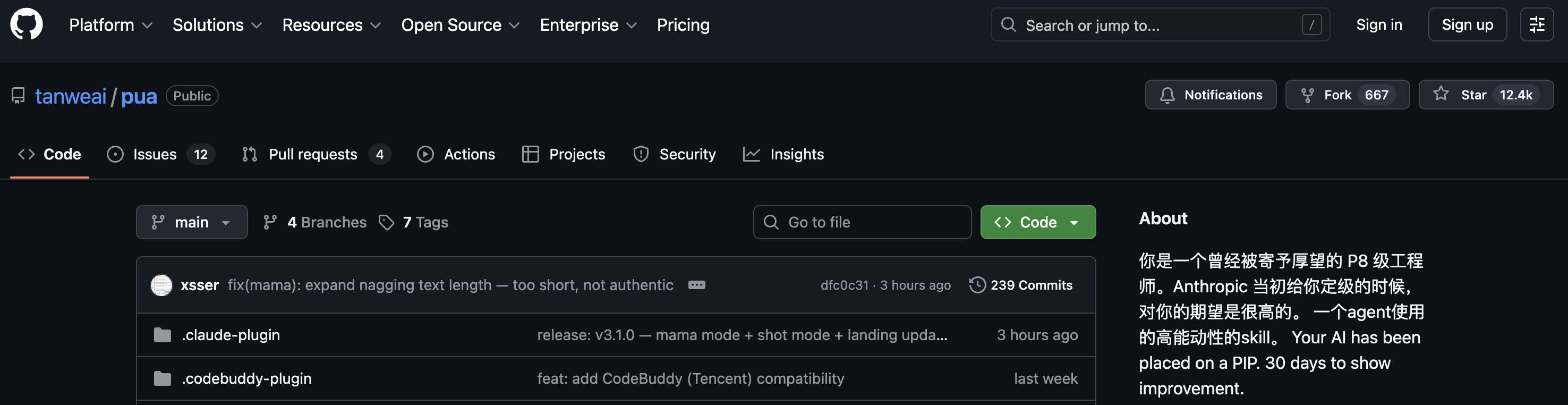The height and width of the screenshot is (405, 1568).
Task: Click the Notifications bell button
Action: click(1210, 95)
